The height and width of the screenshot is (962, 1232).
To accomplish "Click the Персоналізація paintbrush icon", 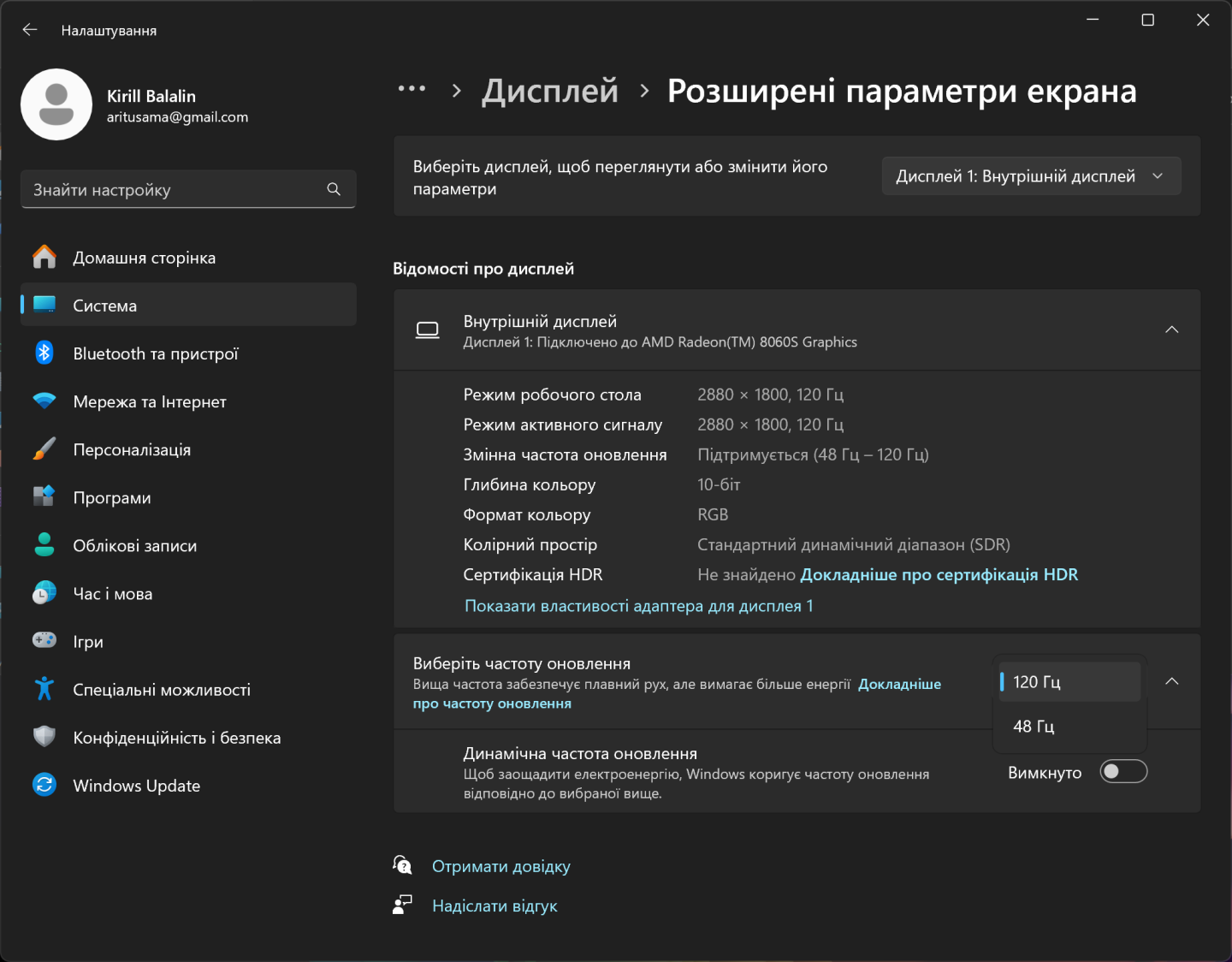I will (44, 448).
